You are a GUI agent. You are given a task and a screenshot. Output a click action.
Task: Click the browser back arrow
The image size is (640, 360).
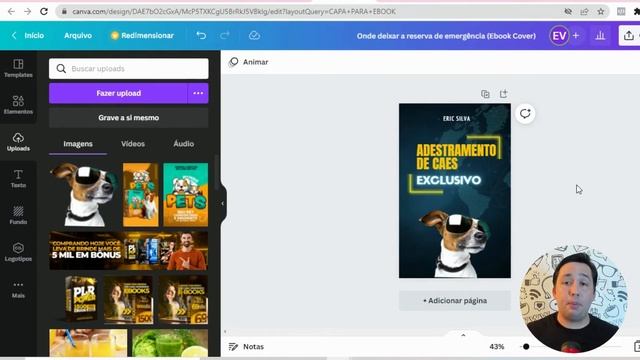[11, 11]
